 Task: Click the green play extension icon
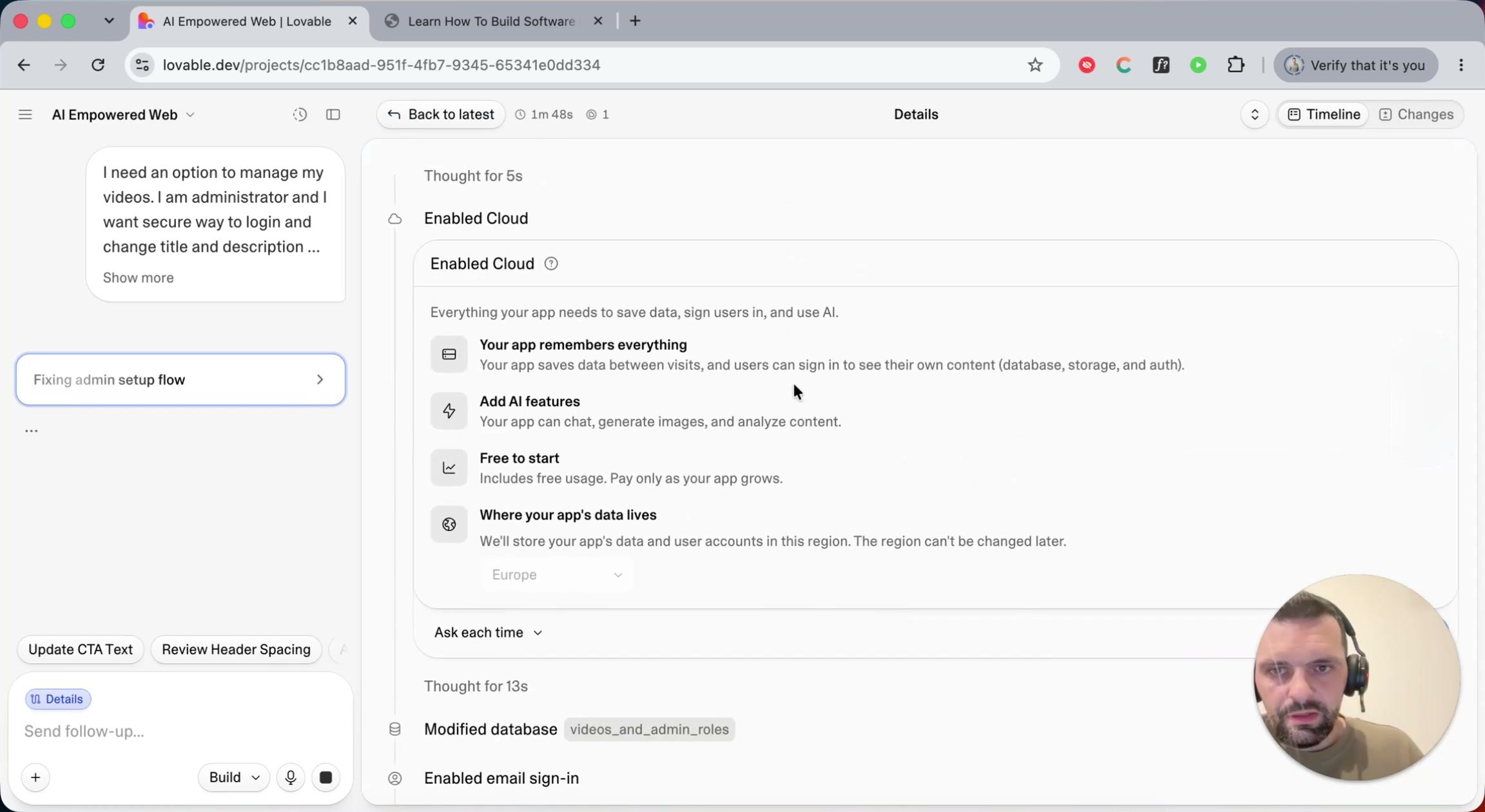click(x=1198, y=65)
